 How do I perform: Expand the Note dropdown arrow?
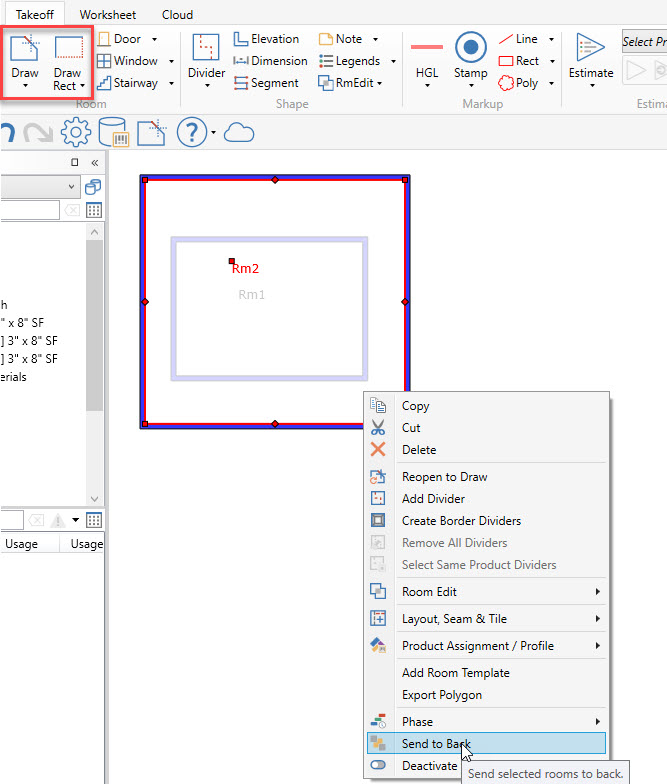[x=376, y=40]
